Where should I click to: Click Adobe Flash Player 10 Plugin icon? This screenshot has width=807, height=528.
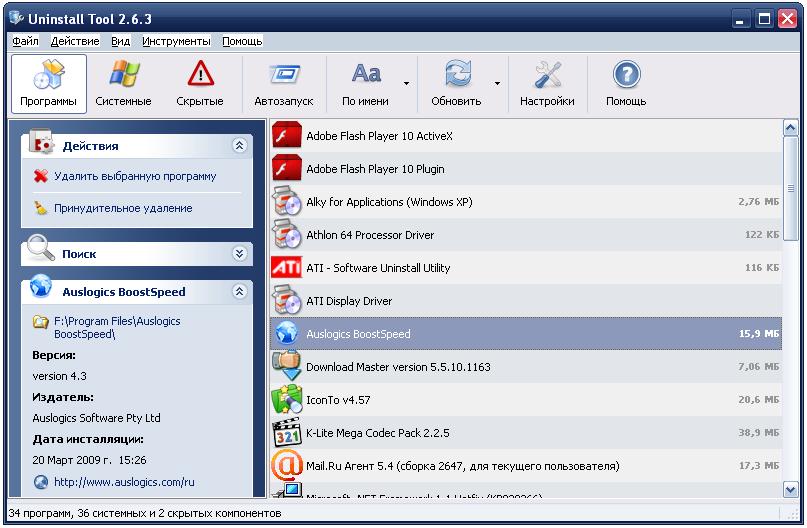[287, 168]
